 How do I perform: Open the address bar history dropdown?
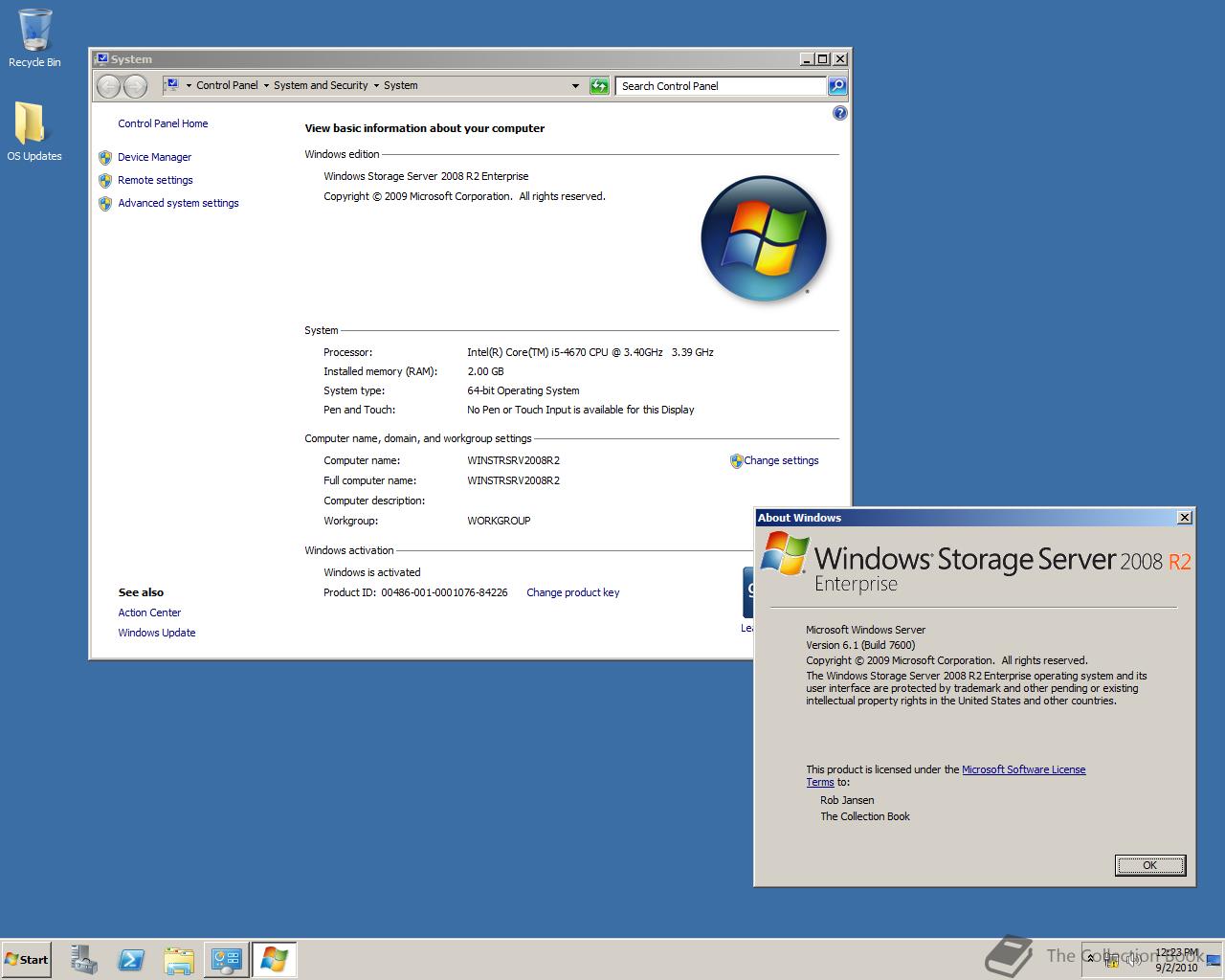pos(575,85)
